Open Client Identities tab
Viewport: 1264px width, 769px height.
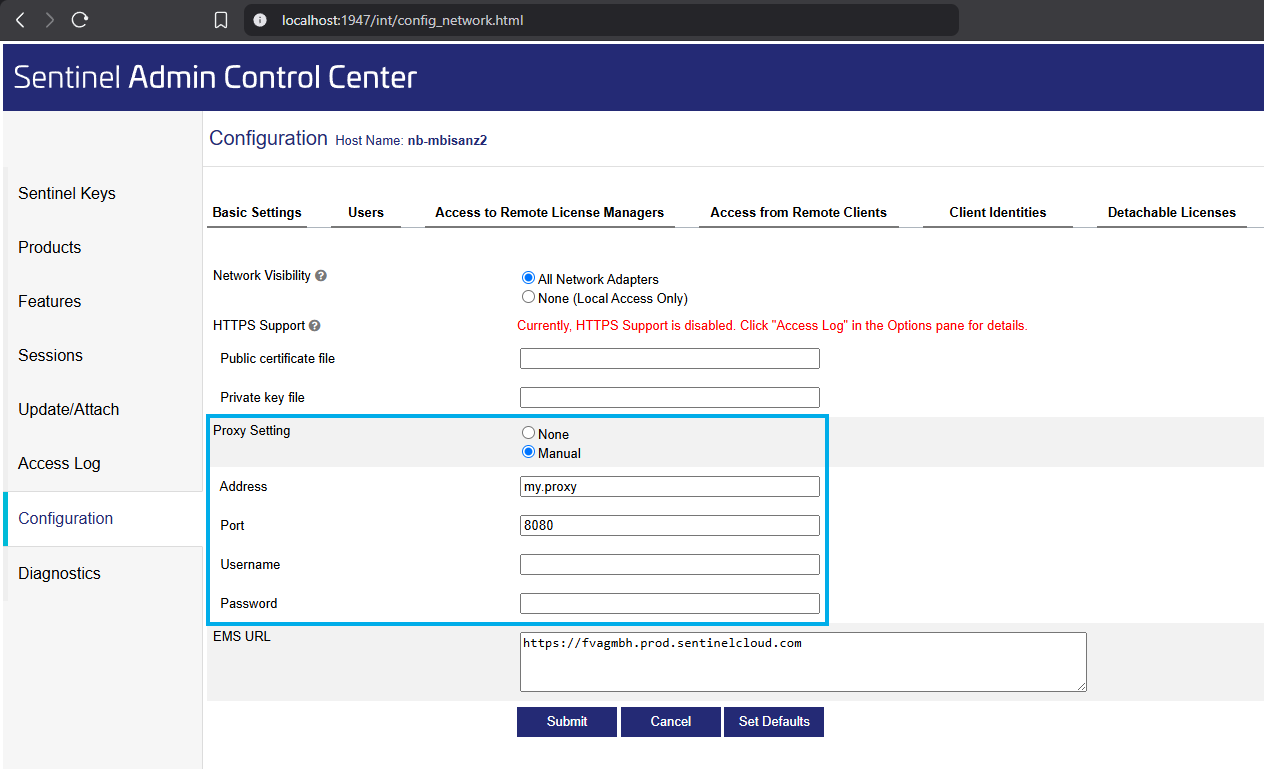click(998, 212)
